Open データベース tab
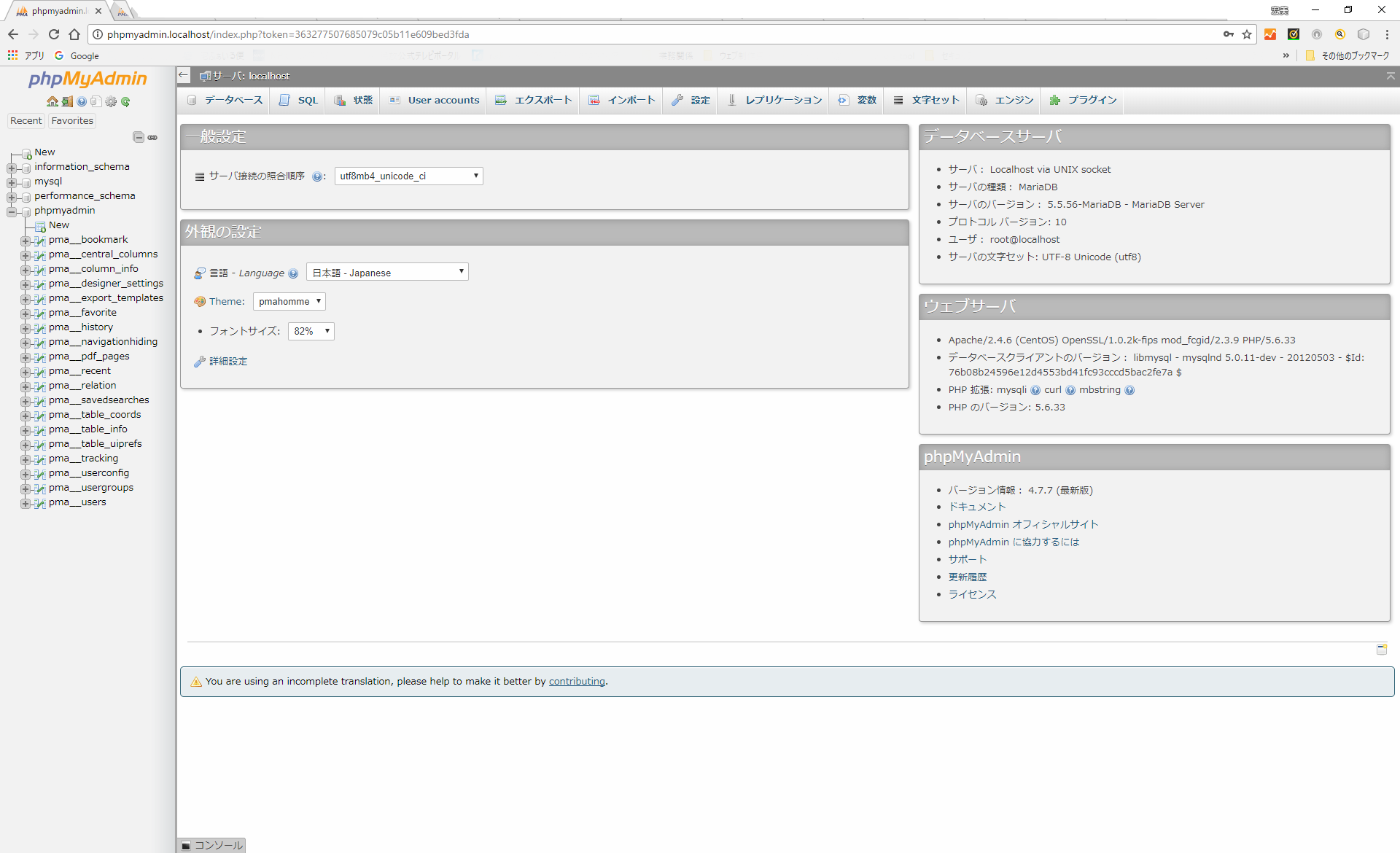The image size is (1400, 853). click(224, 100)
